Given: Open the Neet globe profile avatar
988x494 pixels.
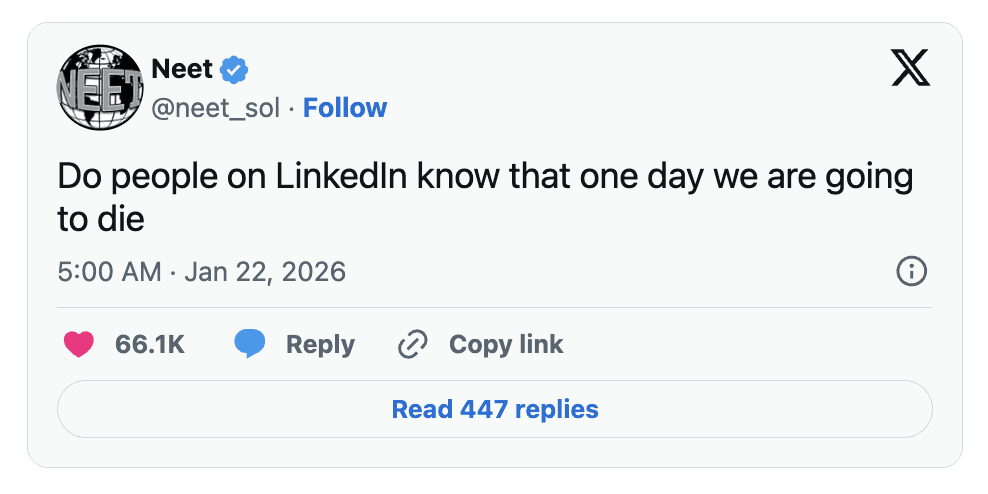Looking at the screenshot, I should point(99,88).
